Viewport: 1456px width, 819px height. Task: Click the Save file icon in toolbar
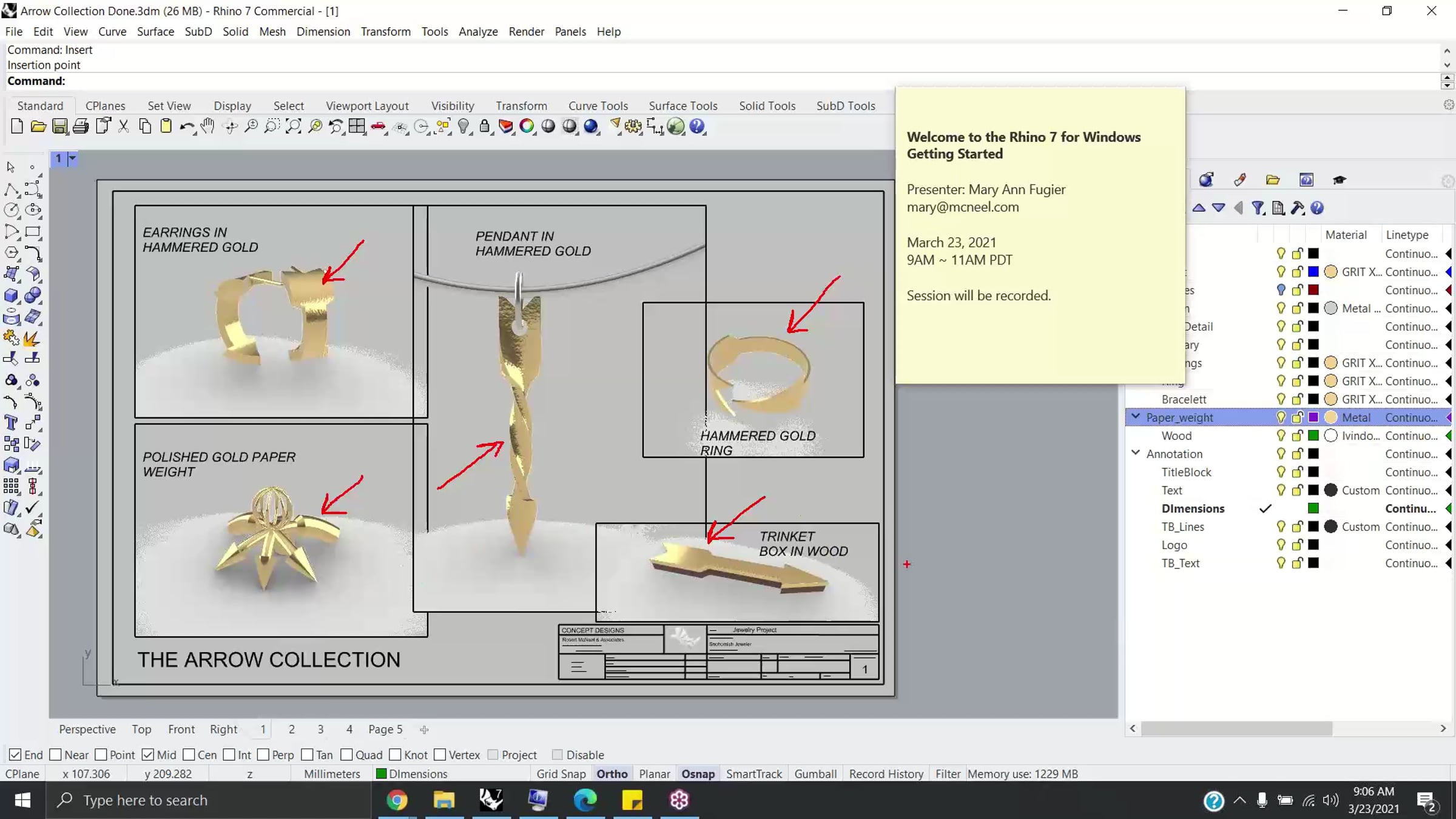(59, 126)
